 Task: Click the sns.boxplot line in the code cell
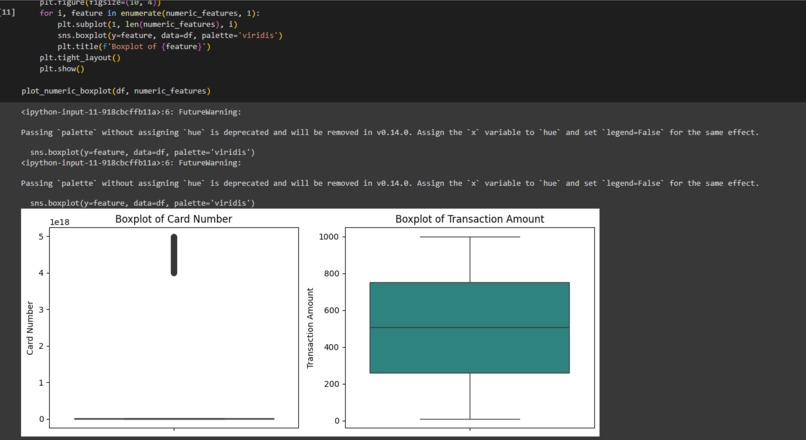click(x=170, y=35)
